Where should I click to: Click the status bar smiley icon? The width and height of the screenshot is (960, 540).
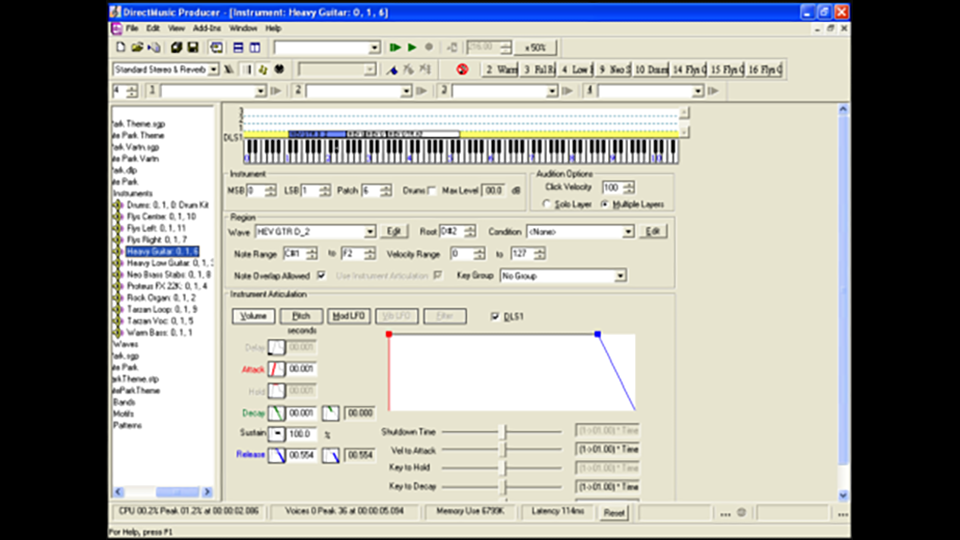click(x=741, y=512)
